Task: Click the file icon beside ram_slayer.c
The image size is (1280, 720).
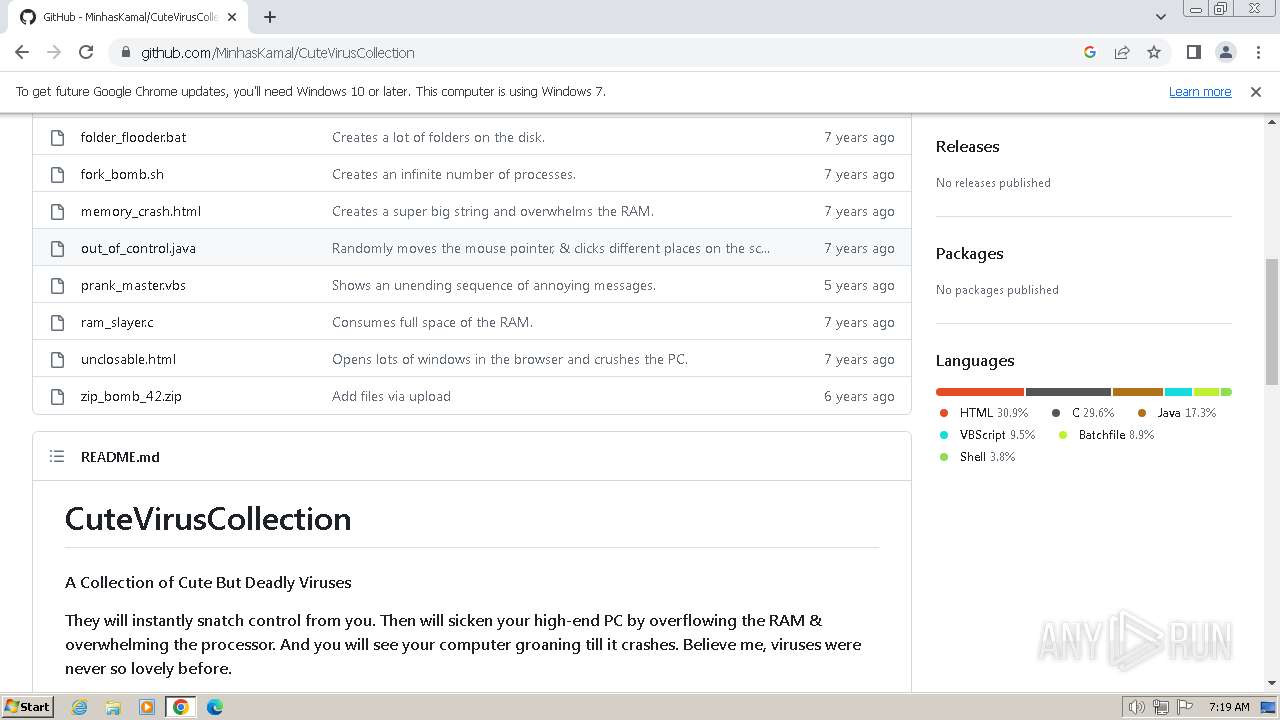Action: tap(57, 322)
